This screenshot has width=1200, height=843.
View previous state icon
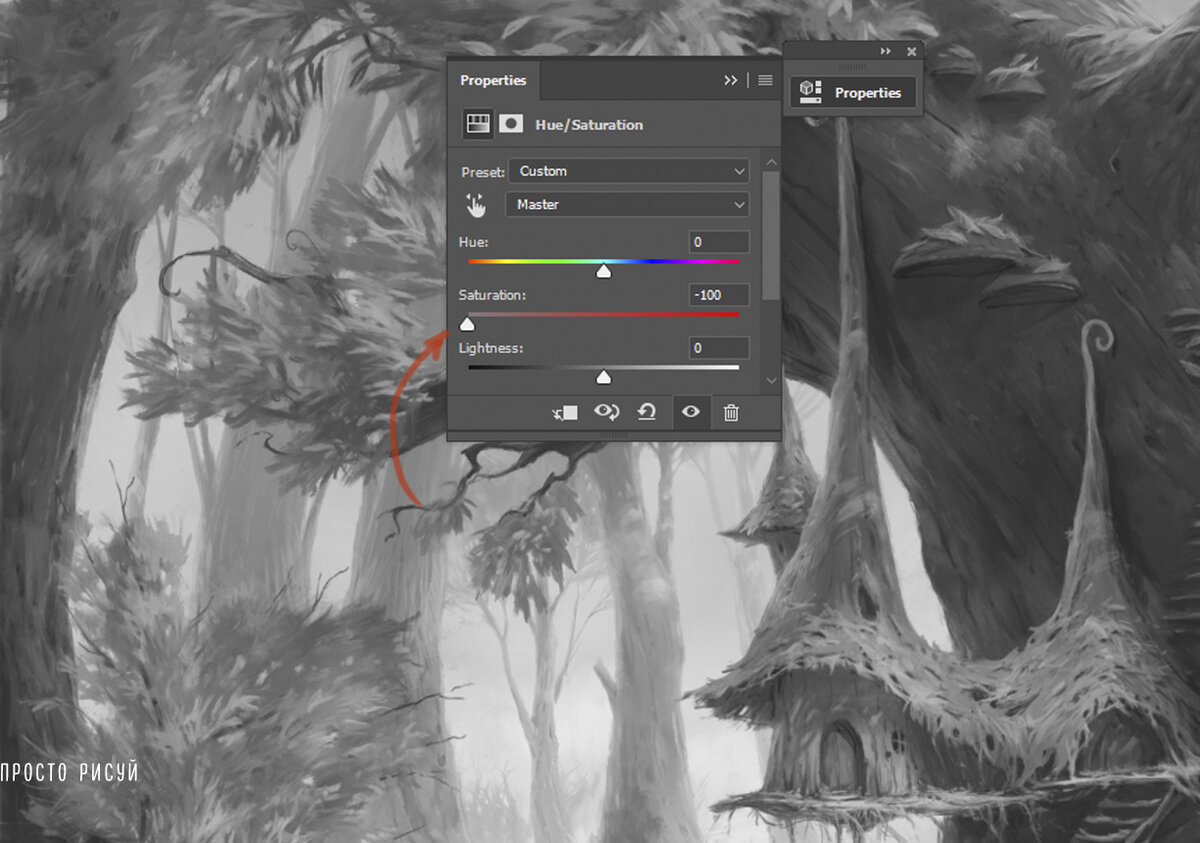tap(606, 412)
